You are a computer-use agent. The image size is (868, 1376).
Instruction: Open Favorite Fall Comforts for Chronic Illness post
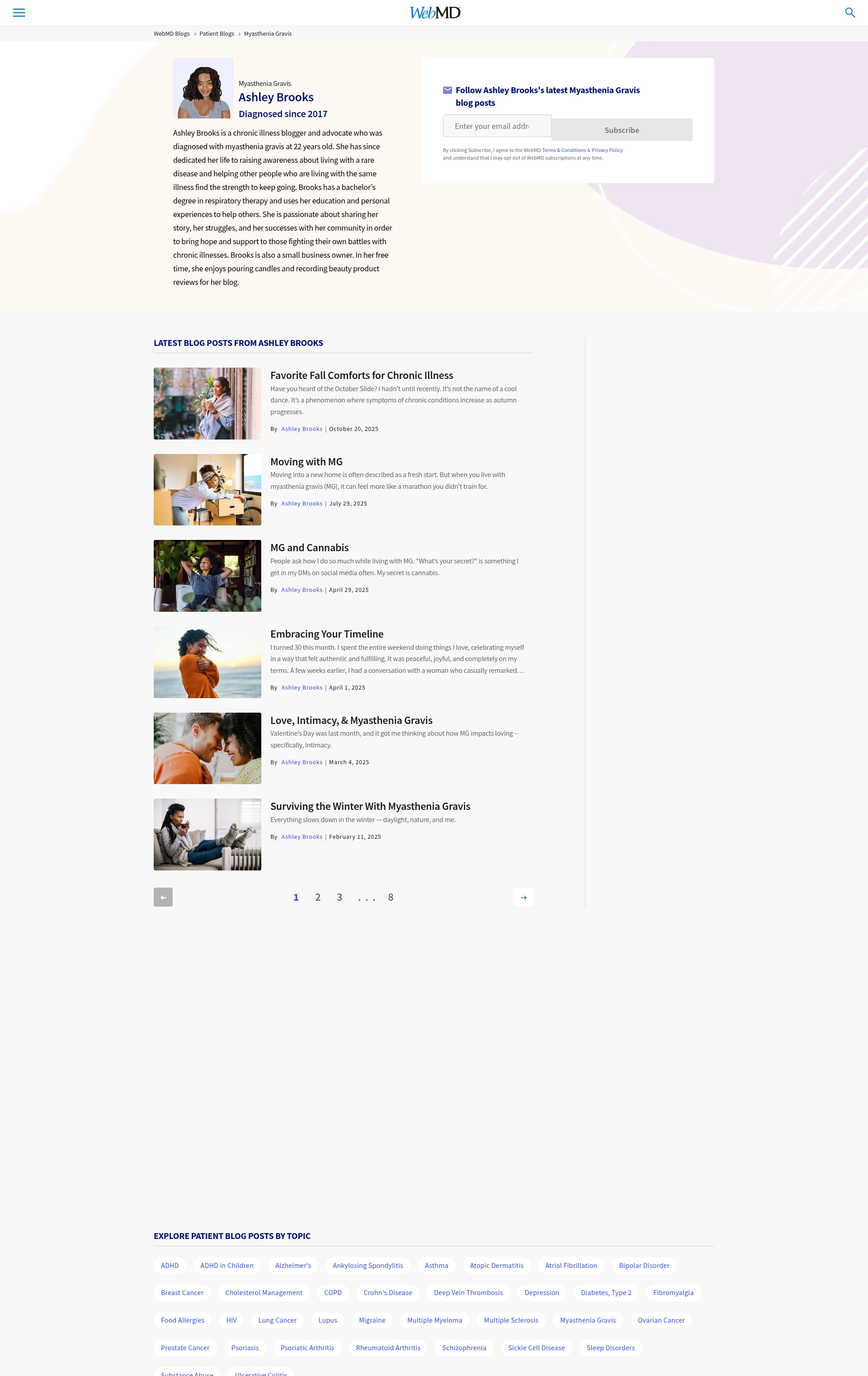[362, 375]
